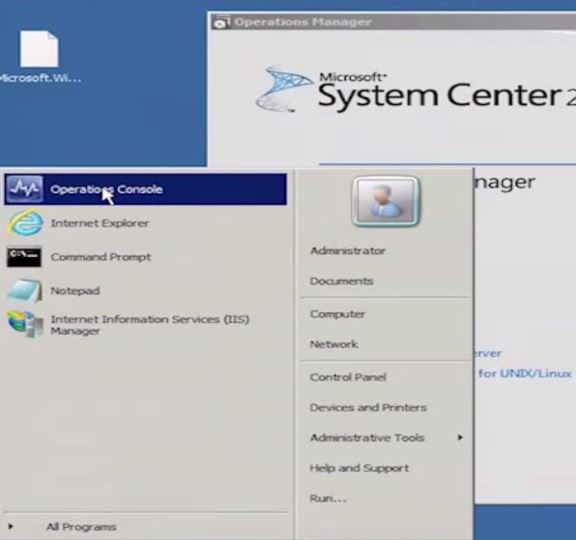The width and height of the screenshot is (576, 540).
Task: Open the IIS Manager icon
Action: click(x=25, y=324)
